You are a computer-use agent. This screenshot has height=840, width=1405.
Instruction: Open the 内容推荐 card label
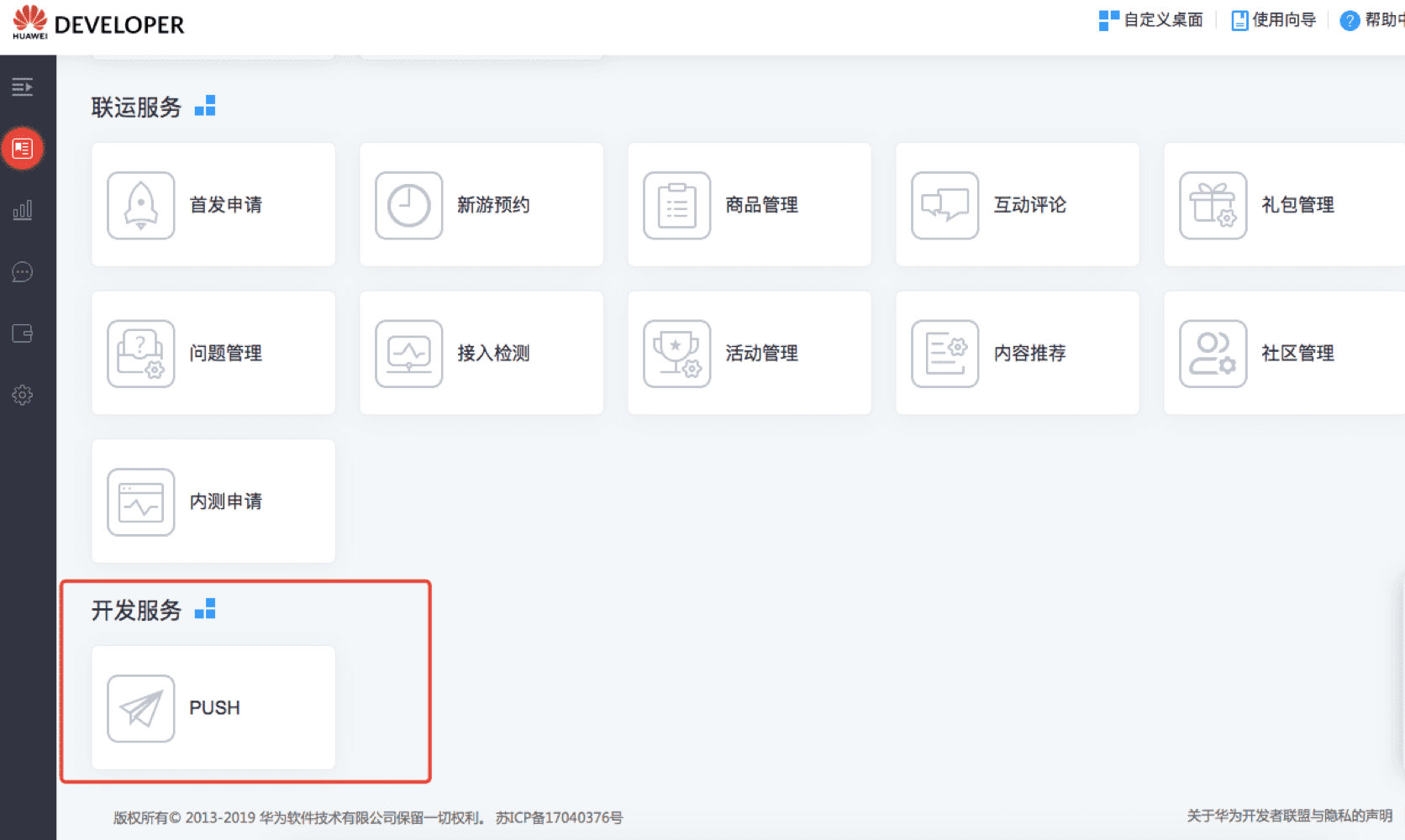1030,354
